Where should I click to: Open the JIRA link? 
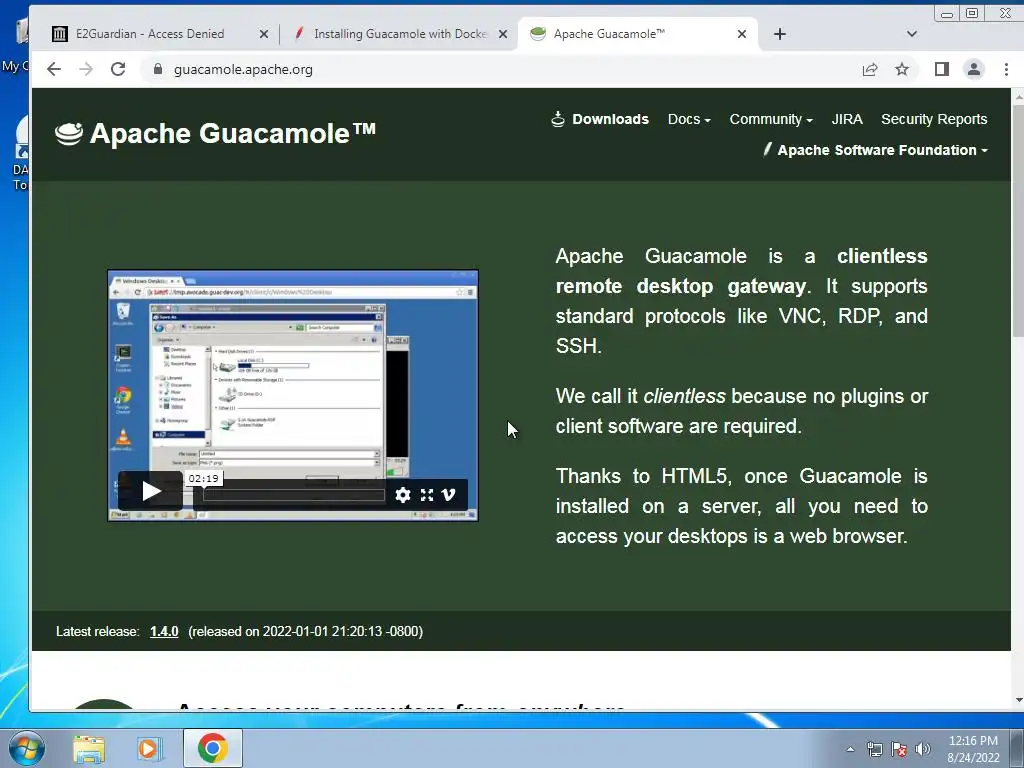[x=847, y=119]
